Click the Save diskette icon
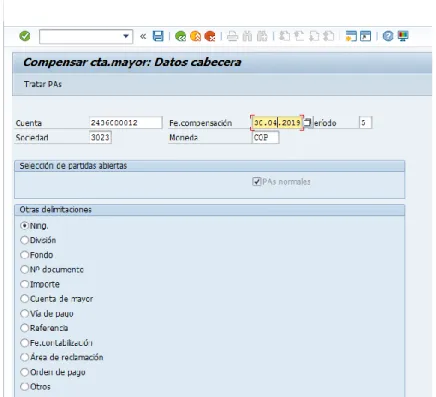This screenshot has width=436, height=397. click(x=158, y=36)
